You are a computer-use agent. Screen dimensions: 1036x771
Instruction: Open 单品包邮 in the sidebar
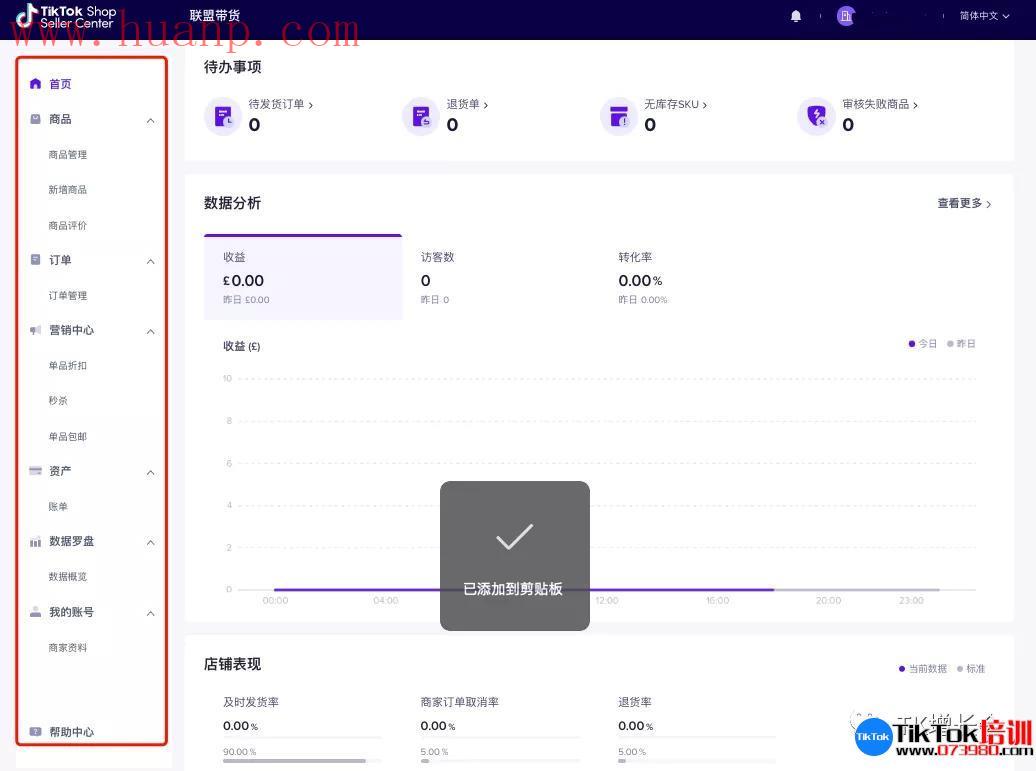point(67,436)
